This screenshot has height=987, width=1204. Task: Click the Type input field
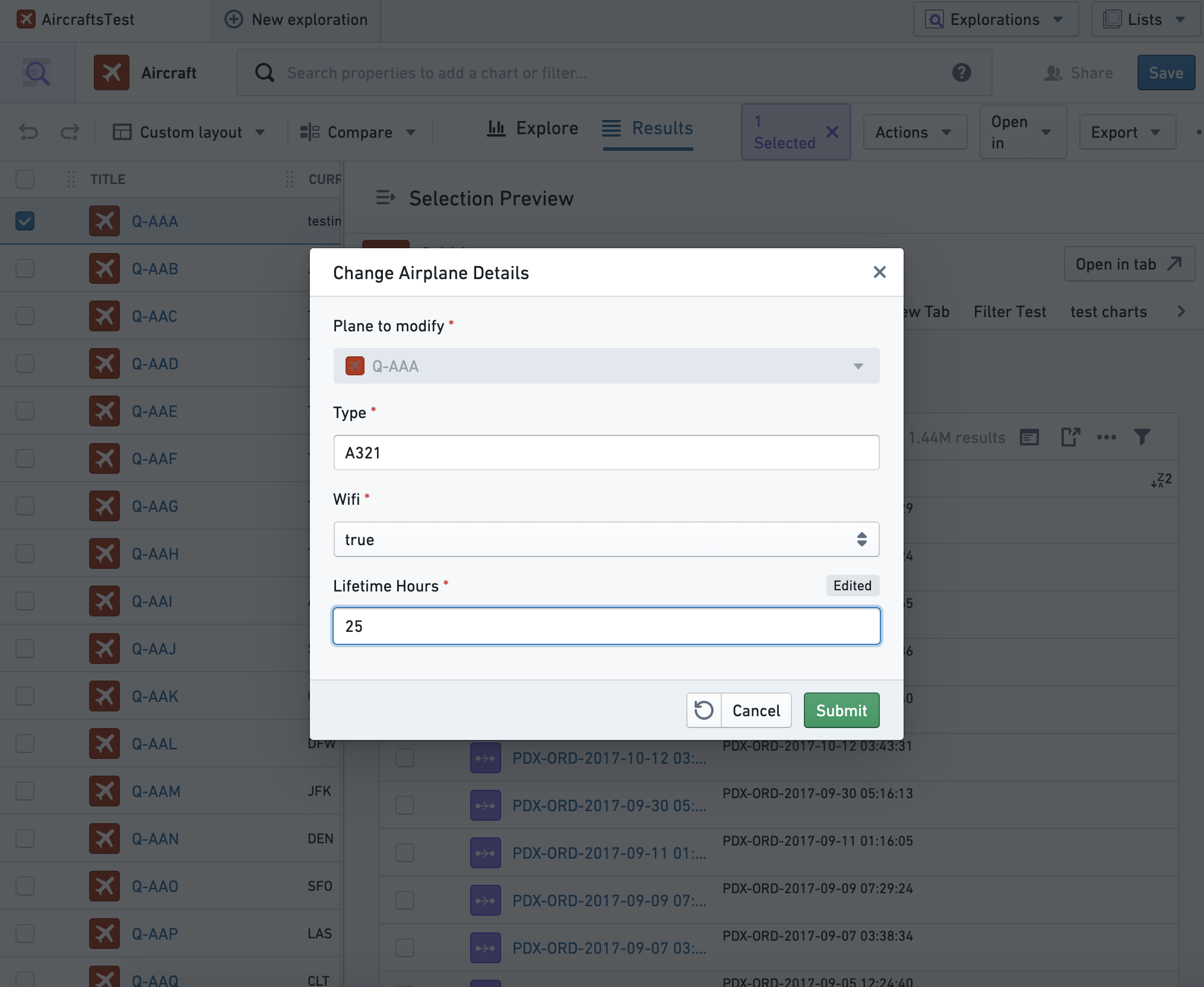coord(606,453)
